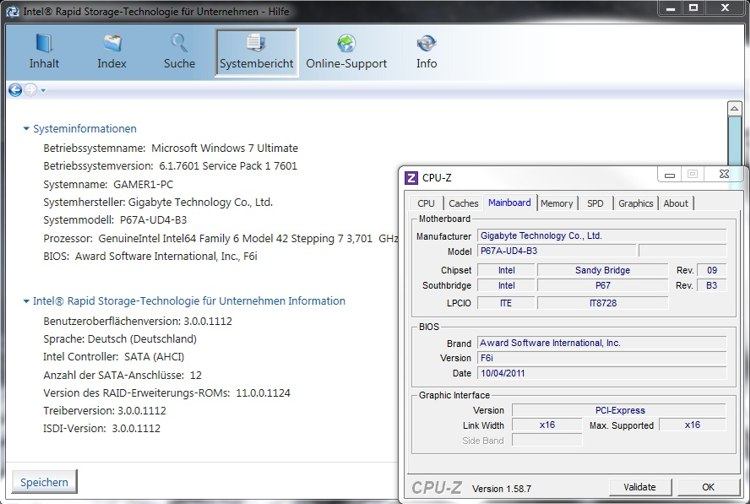Viewport: 750px width, 504px height.
Task: Click Betriebssystemversion 6.1.7601 Service Pack line
Action: [x=170, y=166]
